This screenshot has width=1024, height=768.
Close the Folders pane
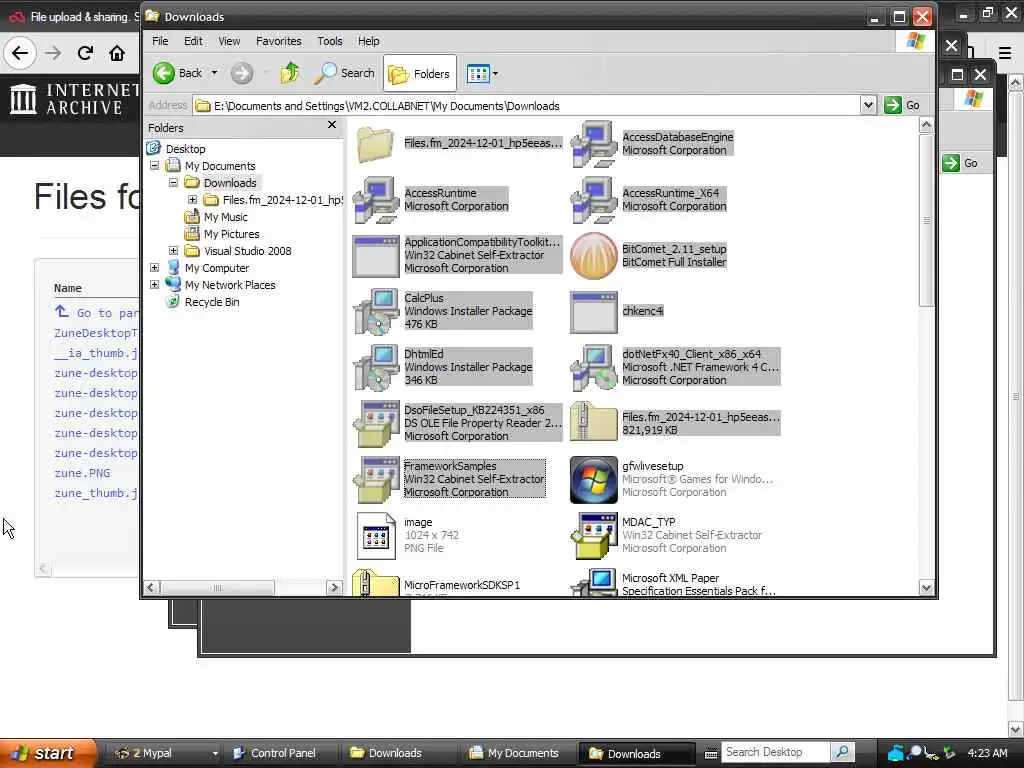[x=332, y=125]
